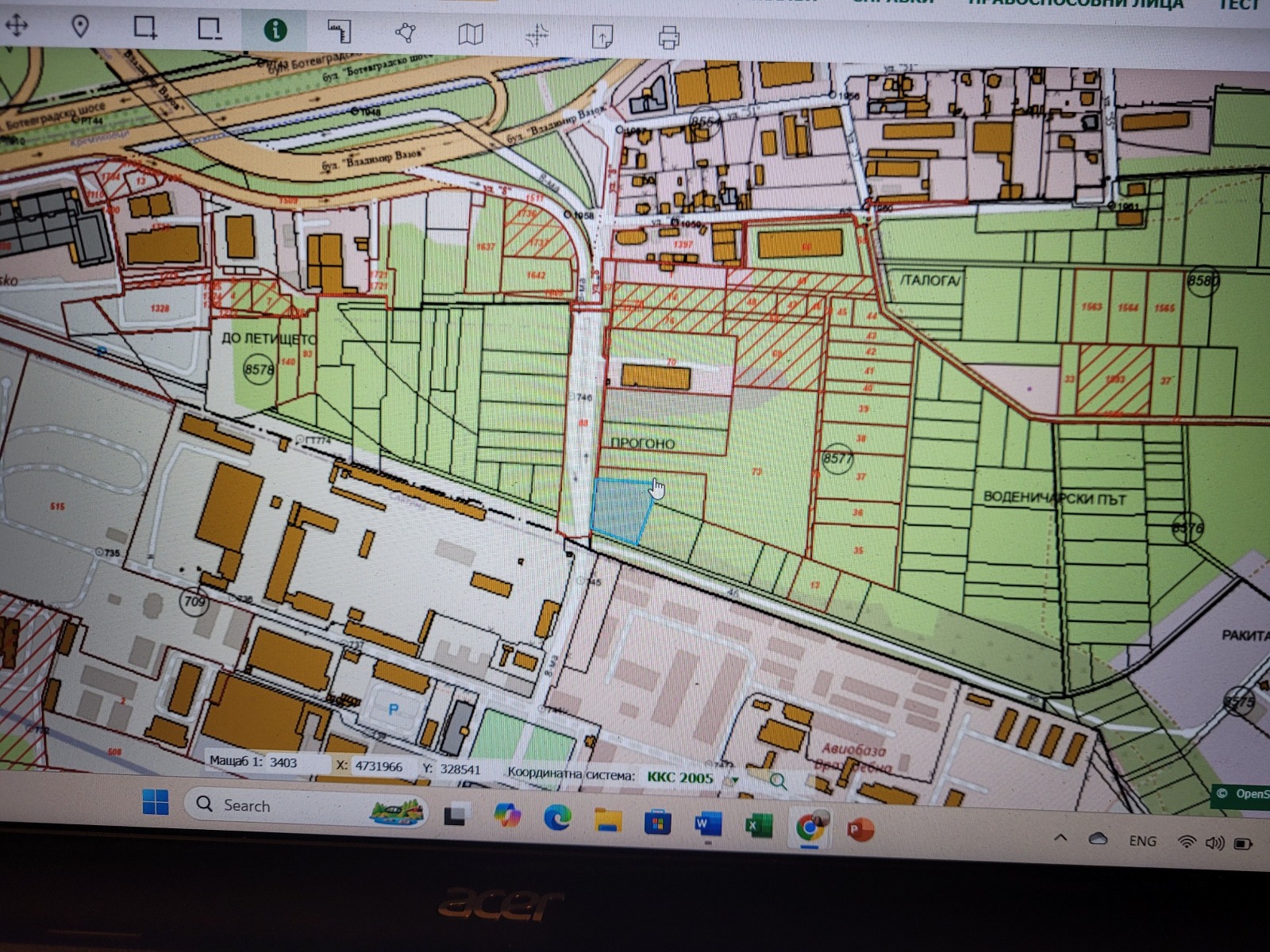Select the ruler measure tool
Image resolution: width=1270 pixels, height=952 pixels.
340,32
